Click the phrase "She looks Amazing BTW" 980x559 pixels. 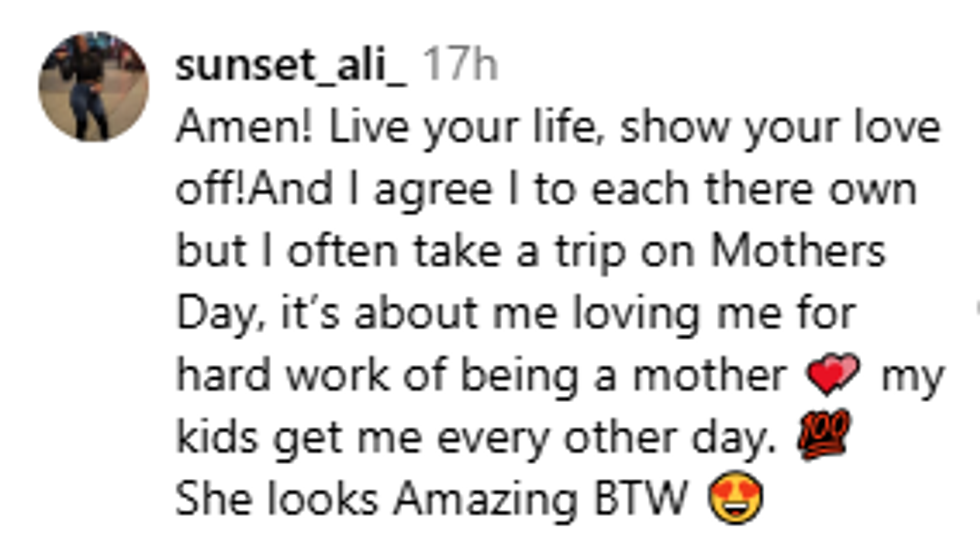click(x=432, y=500)
